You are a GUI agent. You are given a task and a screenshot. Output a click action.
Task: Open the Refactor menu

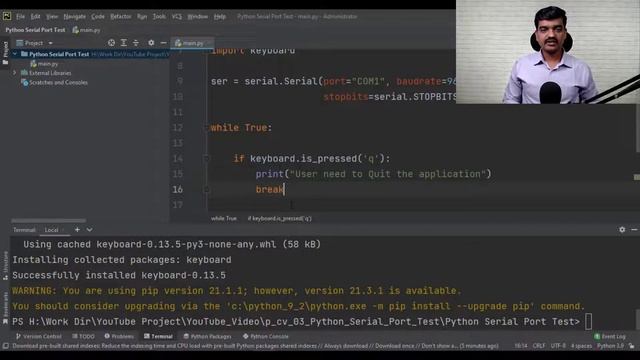point(121,17)
